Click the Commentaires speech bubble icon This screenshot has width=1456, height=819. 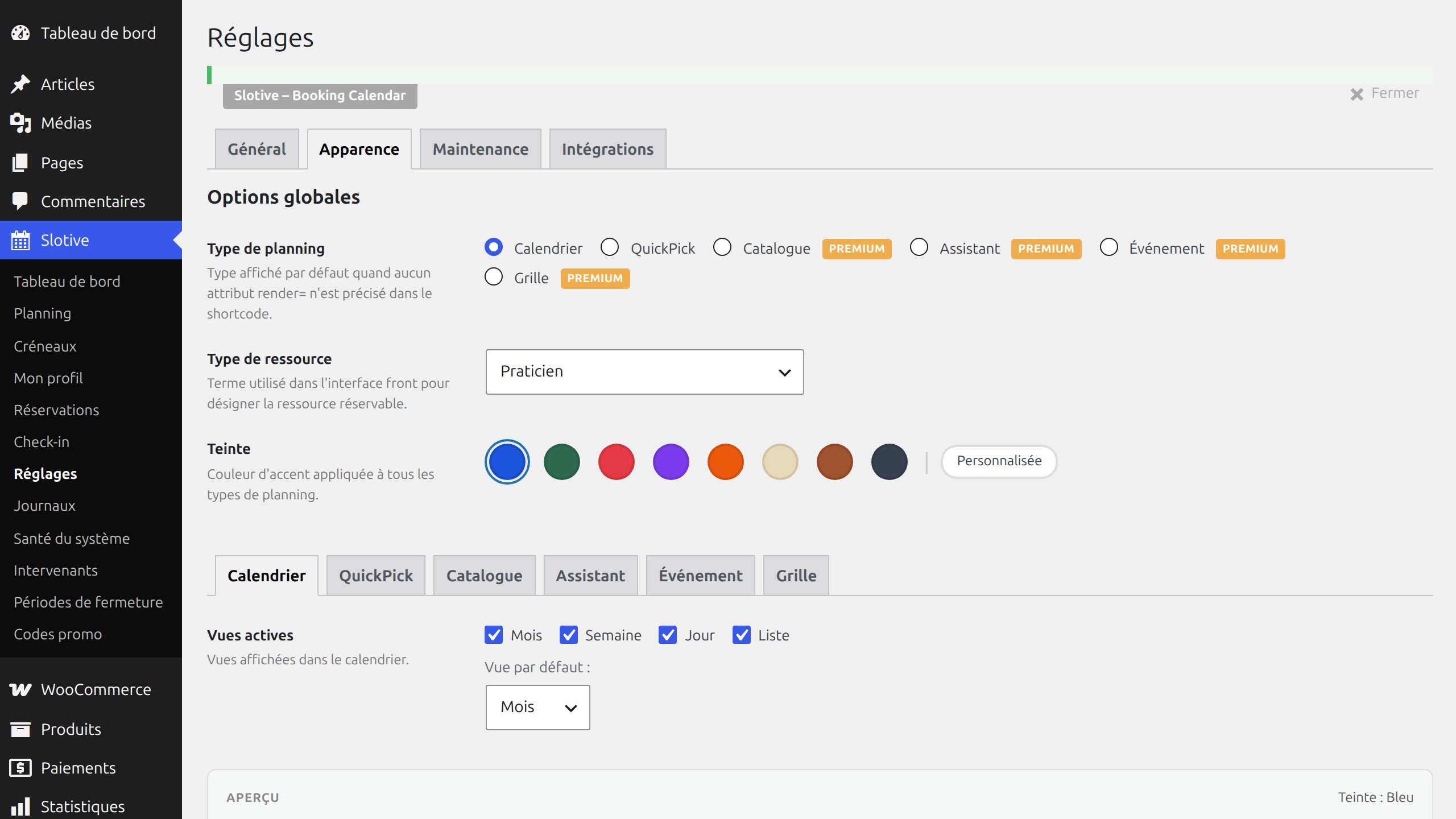click(20, 201)
